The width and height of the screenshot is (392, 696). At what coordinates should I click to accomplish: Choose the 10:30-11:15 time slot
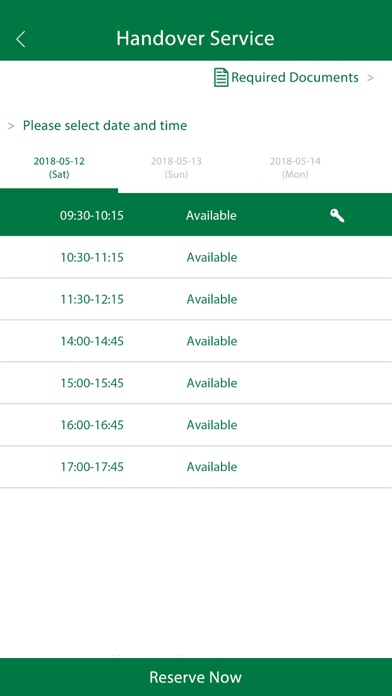196,257
